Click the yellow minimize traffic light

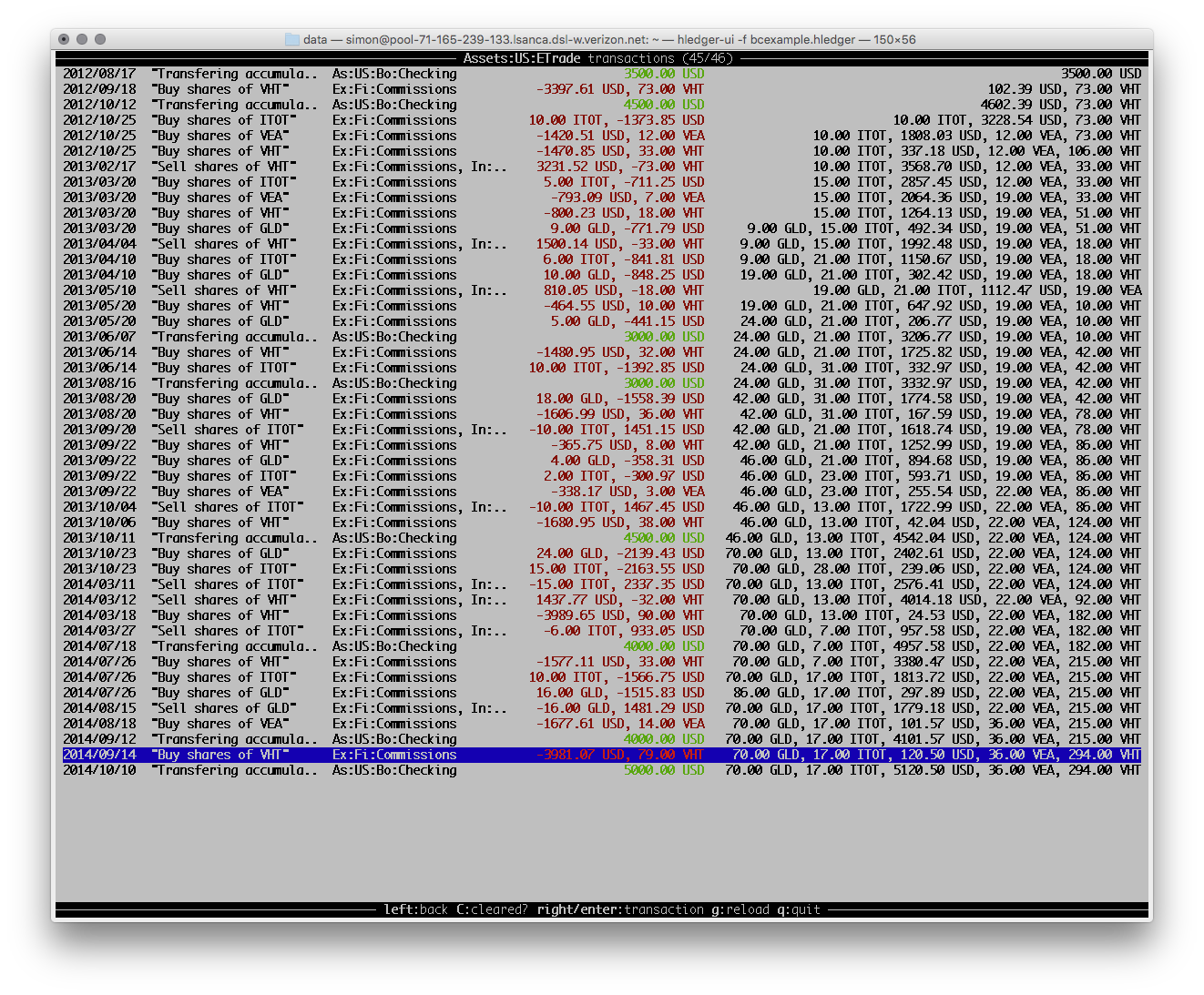click(x=81, y=39)
